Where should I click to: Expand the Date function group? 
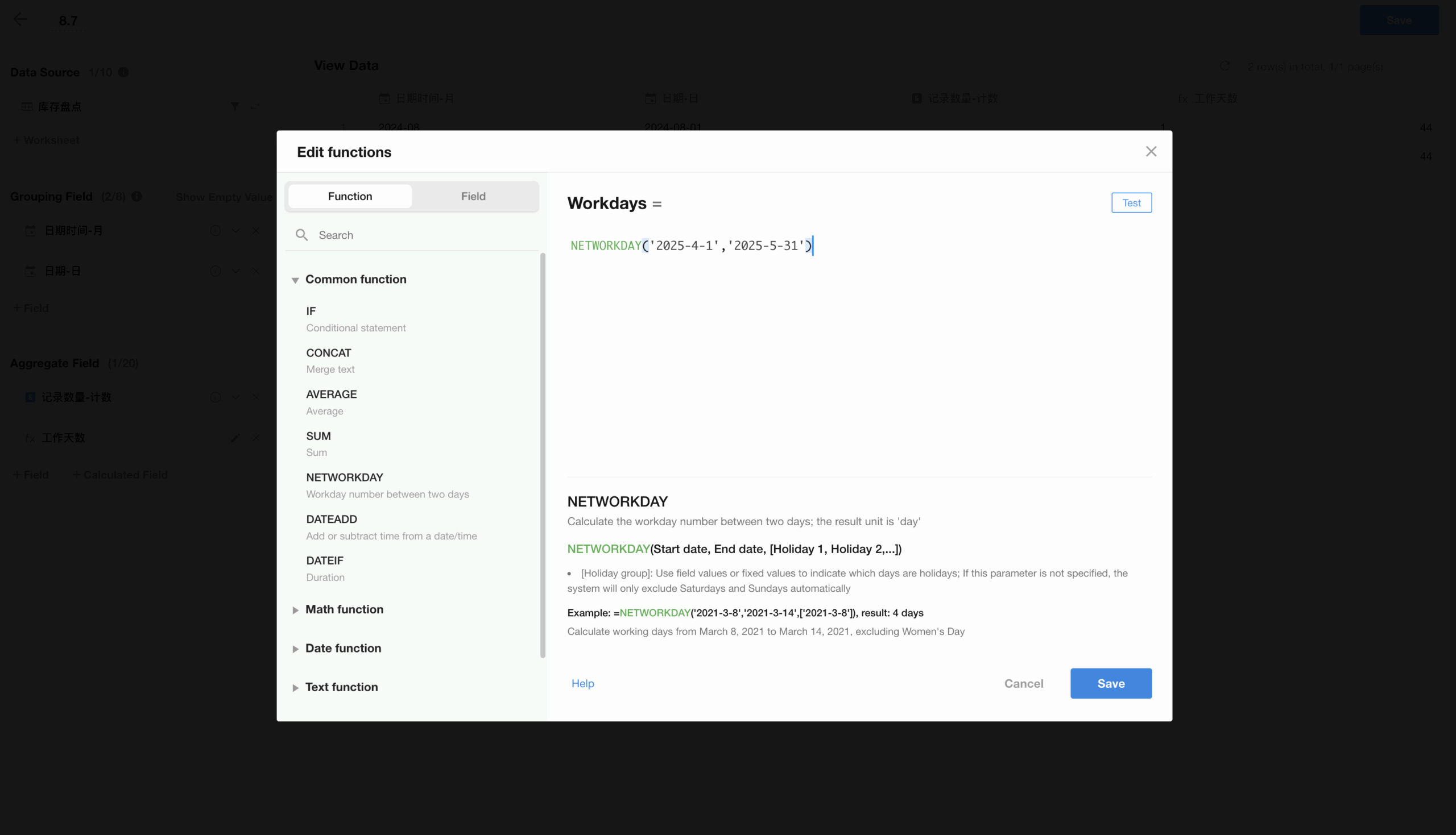click(x=295, y=649)
